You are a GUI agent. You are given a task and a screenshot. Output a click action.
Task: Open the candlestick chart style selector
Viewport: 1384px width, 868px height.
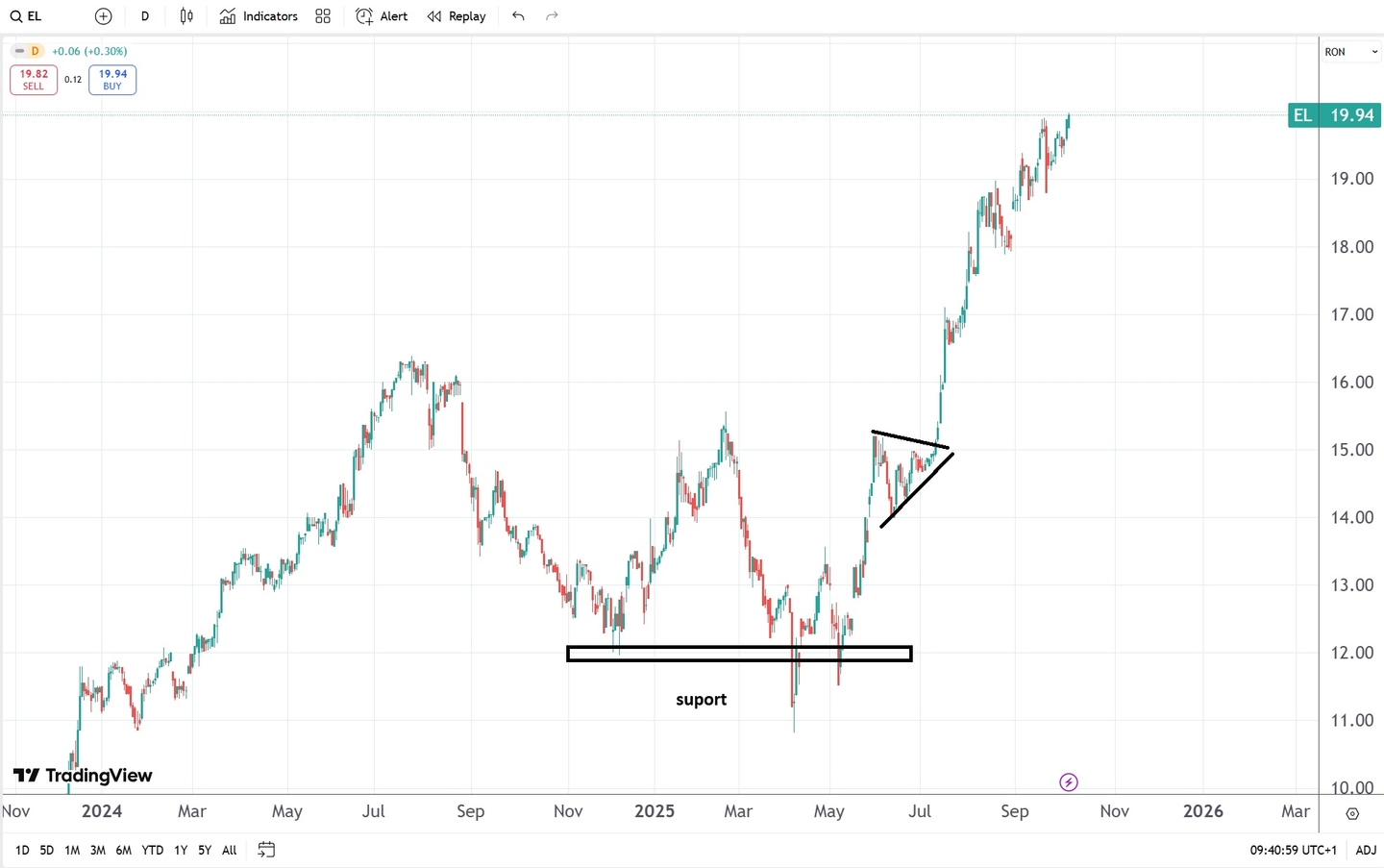[x=186, y=16]
